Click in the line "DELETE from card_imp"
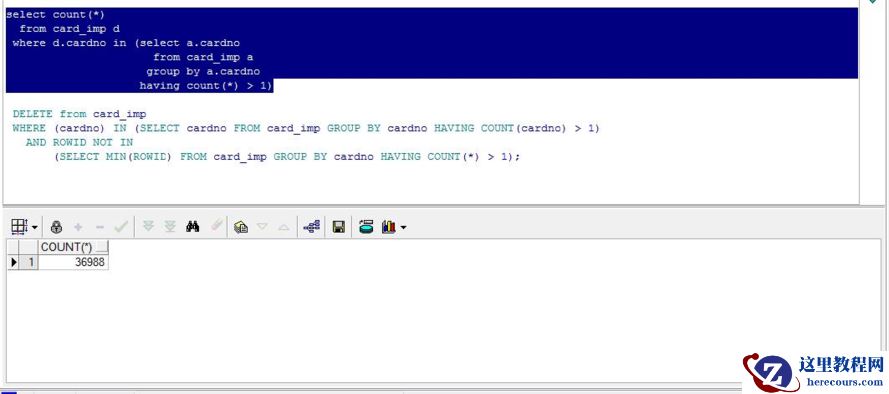 pos(79,114)
